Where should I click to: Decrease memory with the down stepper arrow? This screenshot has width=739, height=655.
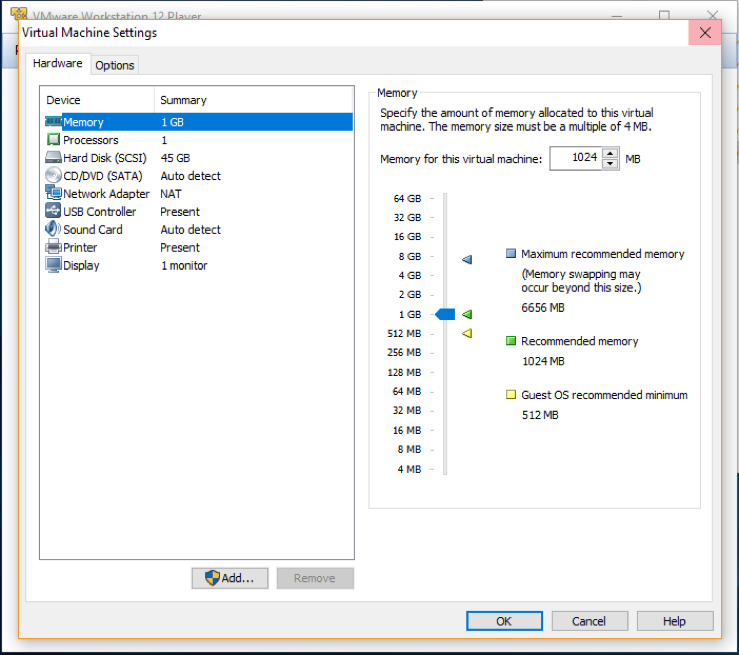point(610,164)
